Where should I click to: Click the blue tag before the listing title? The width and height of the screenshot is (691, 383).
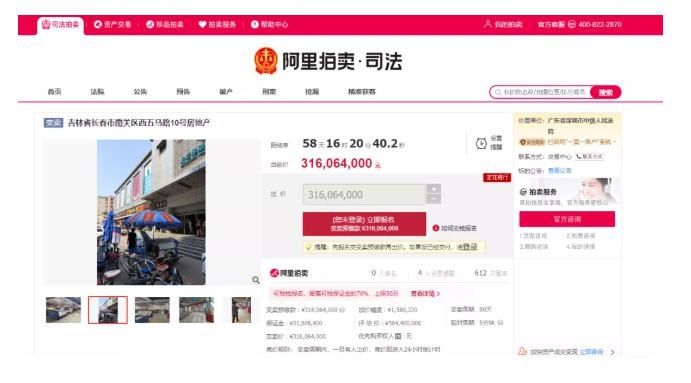pyautogui.click(x=53, y=123)
